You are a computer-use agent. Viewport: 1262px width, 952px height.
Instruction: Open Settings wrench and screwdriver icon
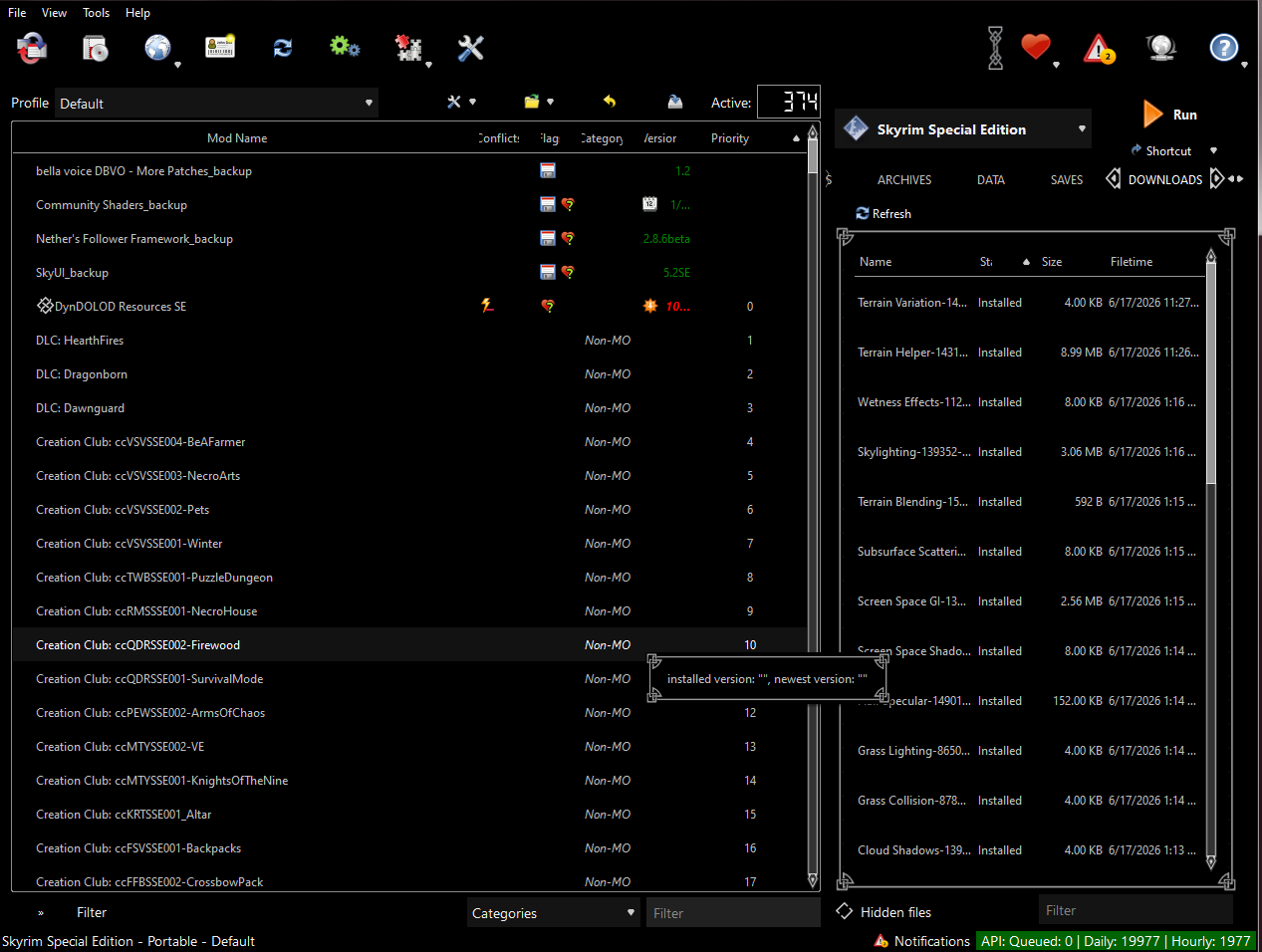pos(470,48)
